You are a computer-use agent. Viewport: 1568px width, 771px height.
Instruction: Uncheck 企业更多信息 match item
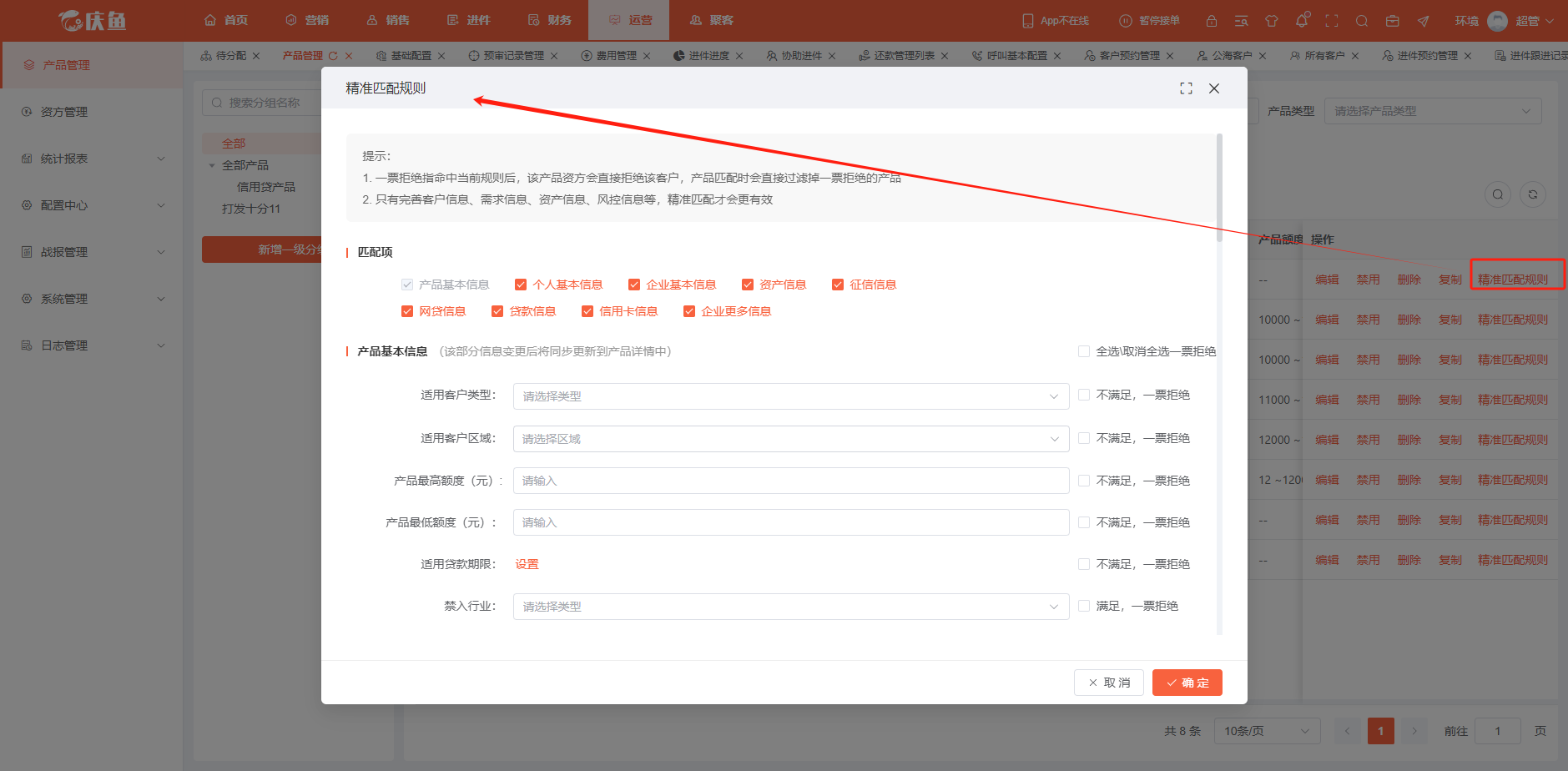click(689, 311)
